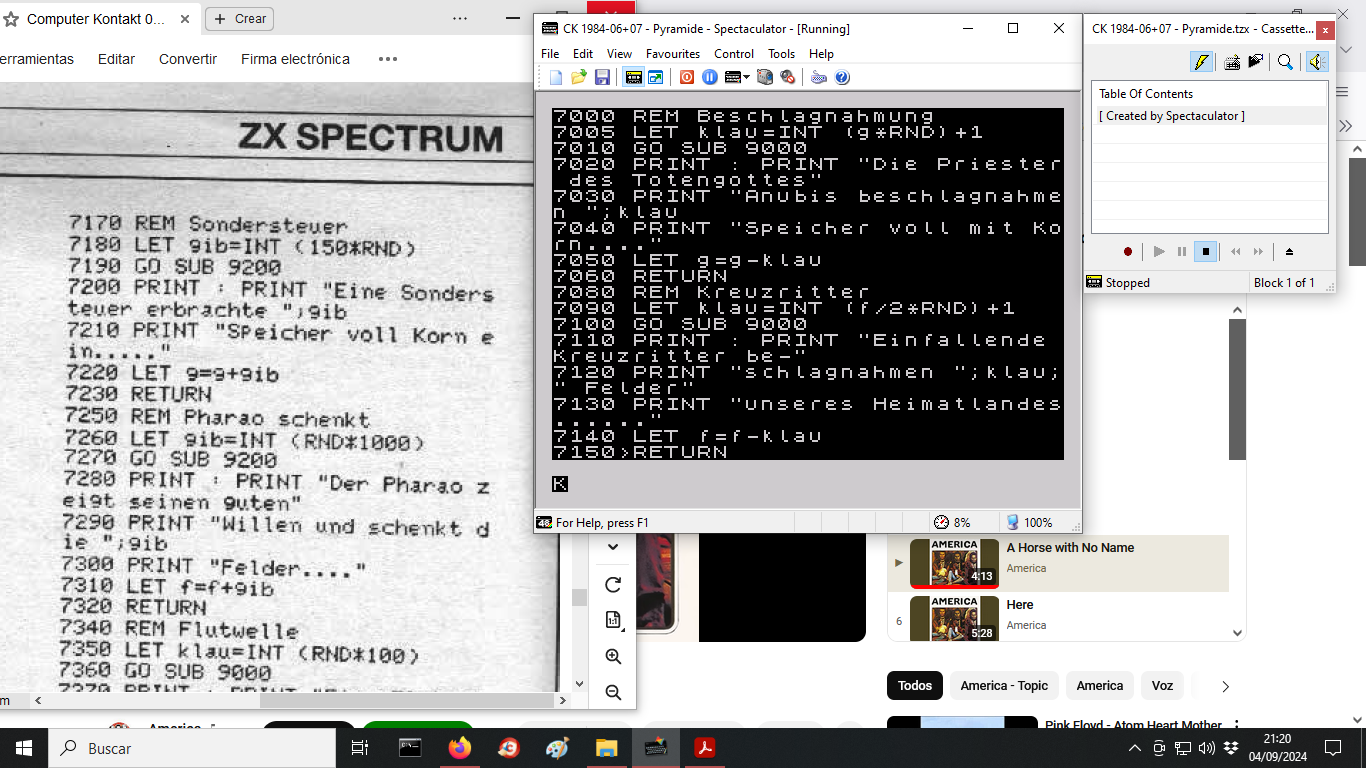The image size is (1366, 768).
Task: Play 'A Horse with No Name' playlist item
Action: tap(1058, 562)
